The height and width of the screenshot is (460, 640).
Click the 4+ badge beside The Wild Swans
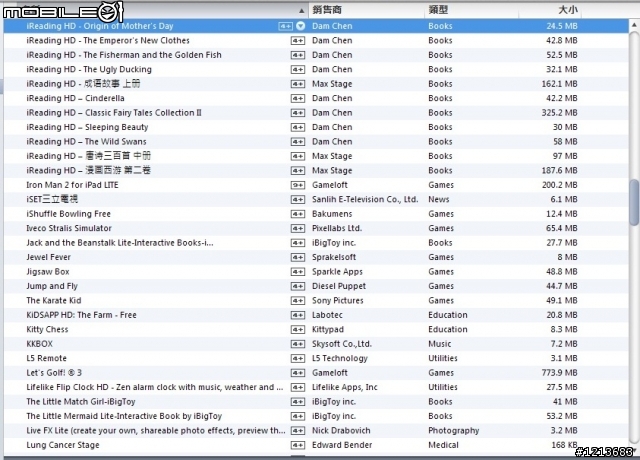(298, 142)
